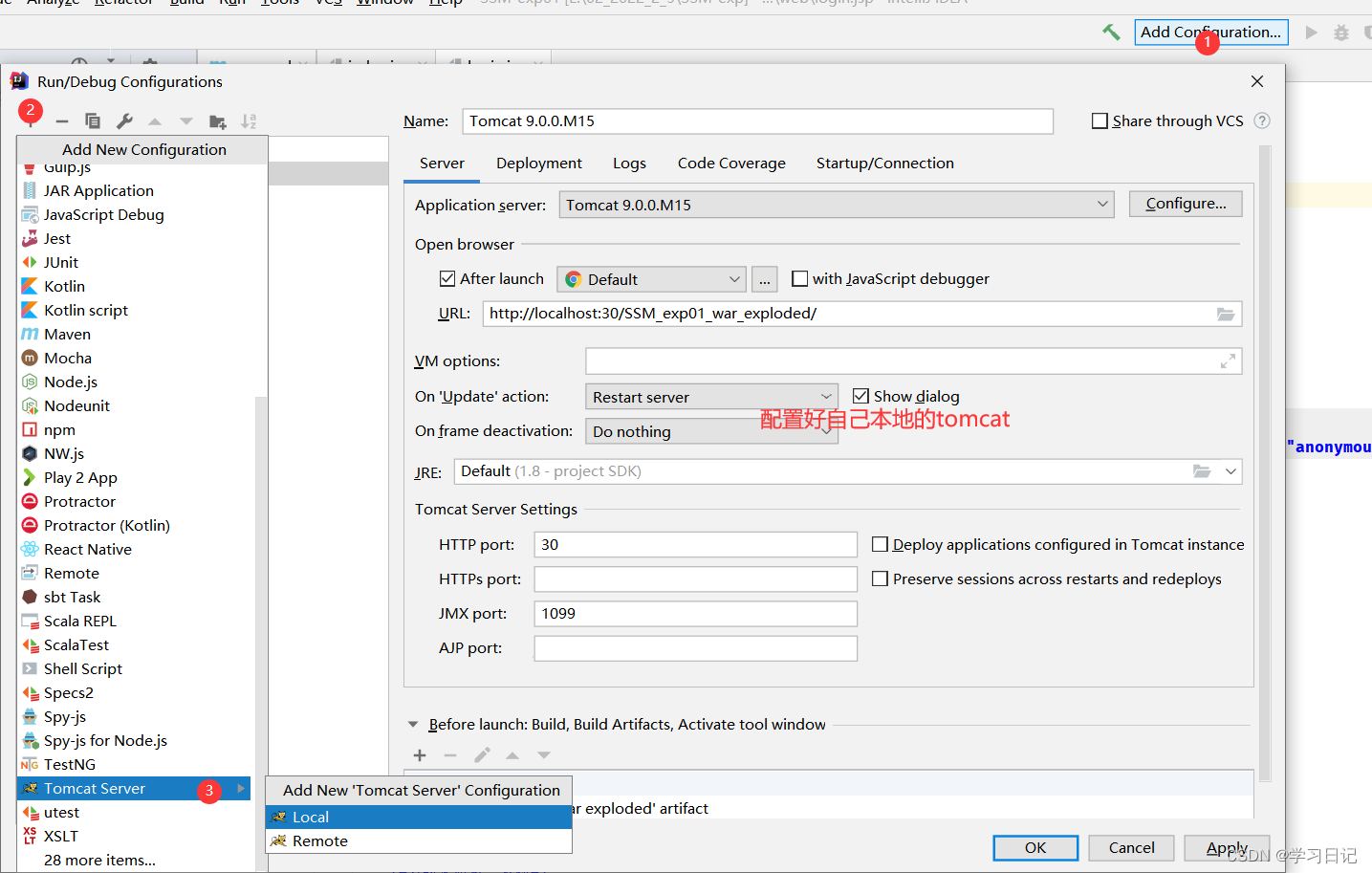
Task: Click Add Configuration... button in toolbar
Action: [1211, 33]
